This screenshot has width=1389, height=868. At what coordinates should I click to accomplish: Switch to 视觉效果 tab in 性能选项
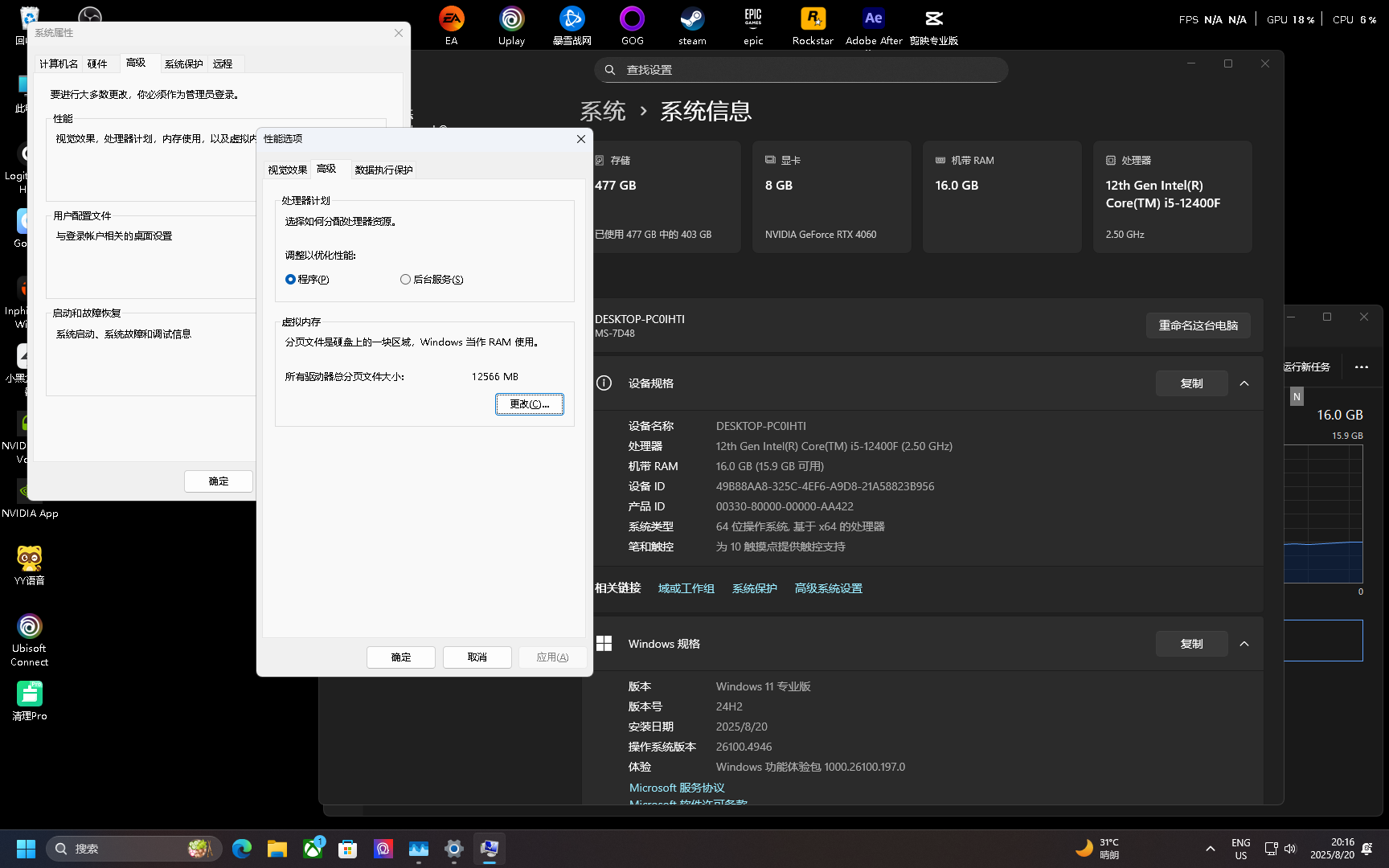coord(287,170)
